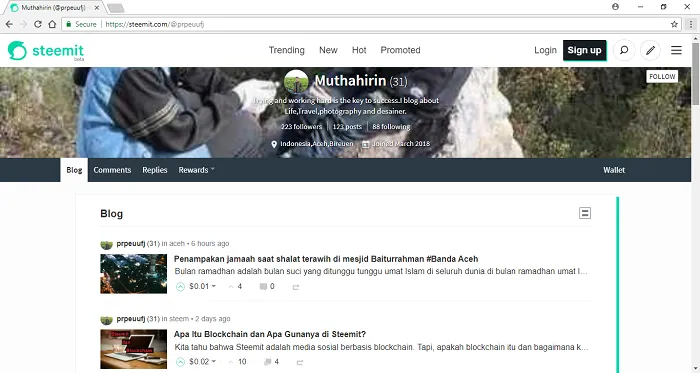
Task: Click the Joined March 2018 text
Action: 400,144
